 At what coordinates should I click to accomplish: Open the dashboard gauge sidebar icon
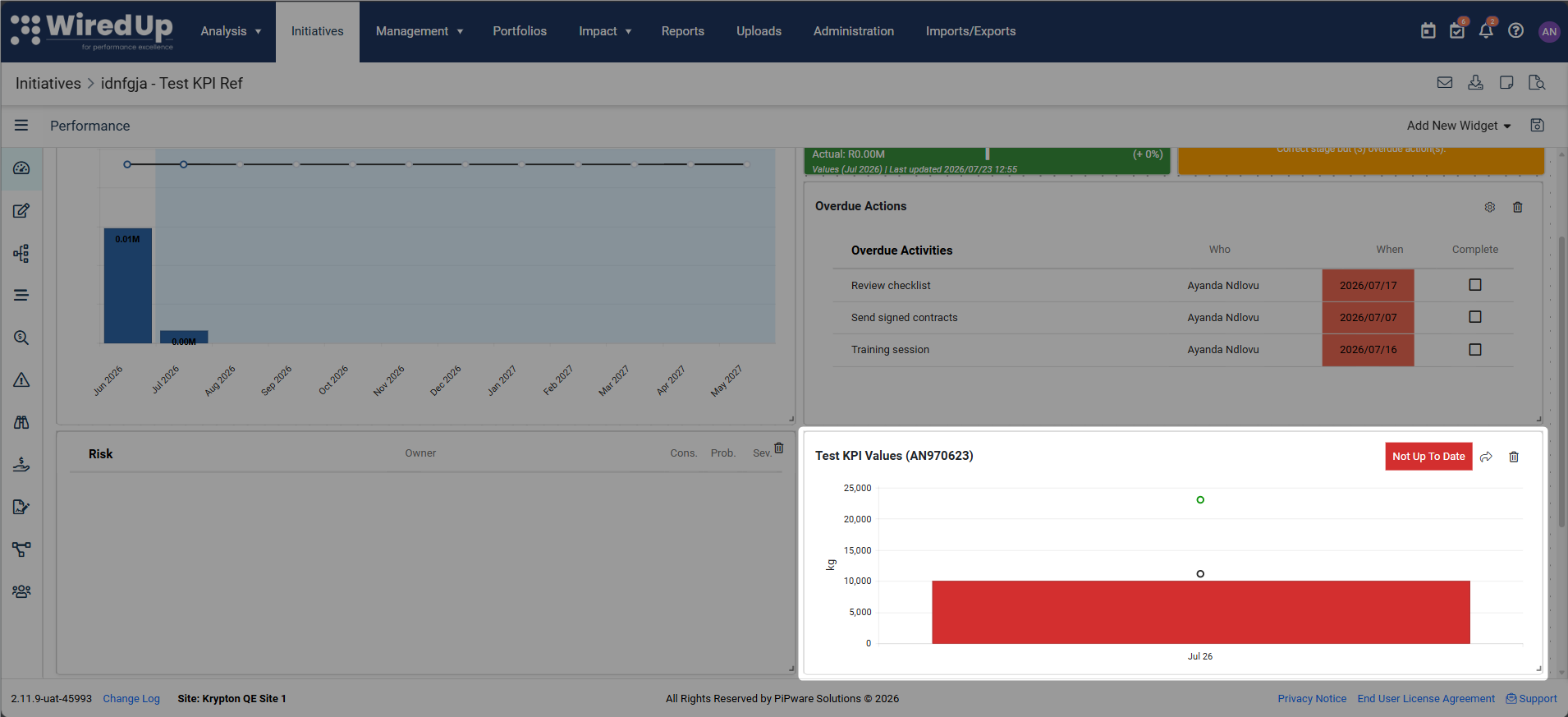coord(21,168)
